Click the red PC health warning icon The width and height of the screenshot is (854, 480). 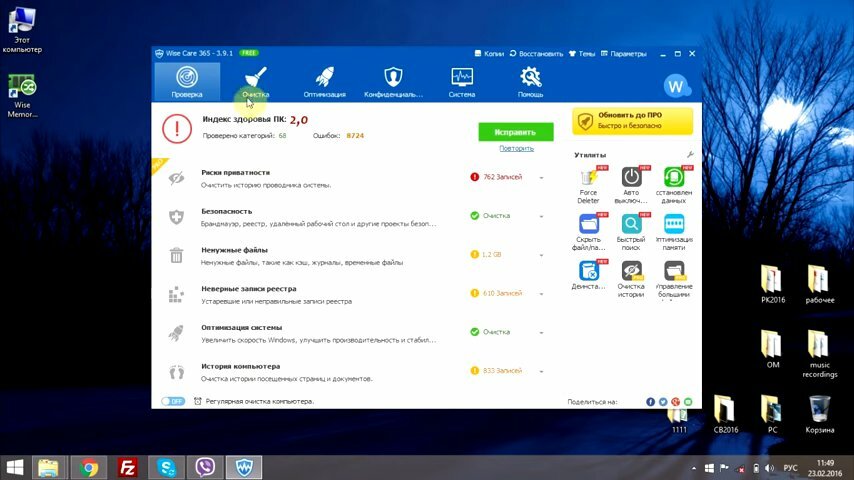(177, 129)
